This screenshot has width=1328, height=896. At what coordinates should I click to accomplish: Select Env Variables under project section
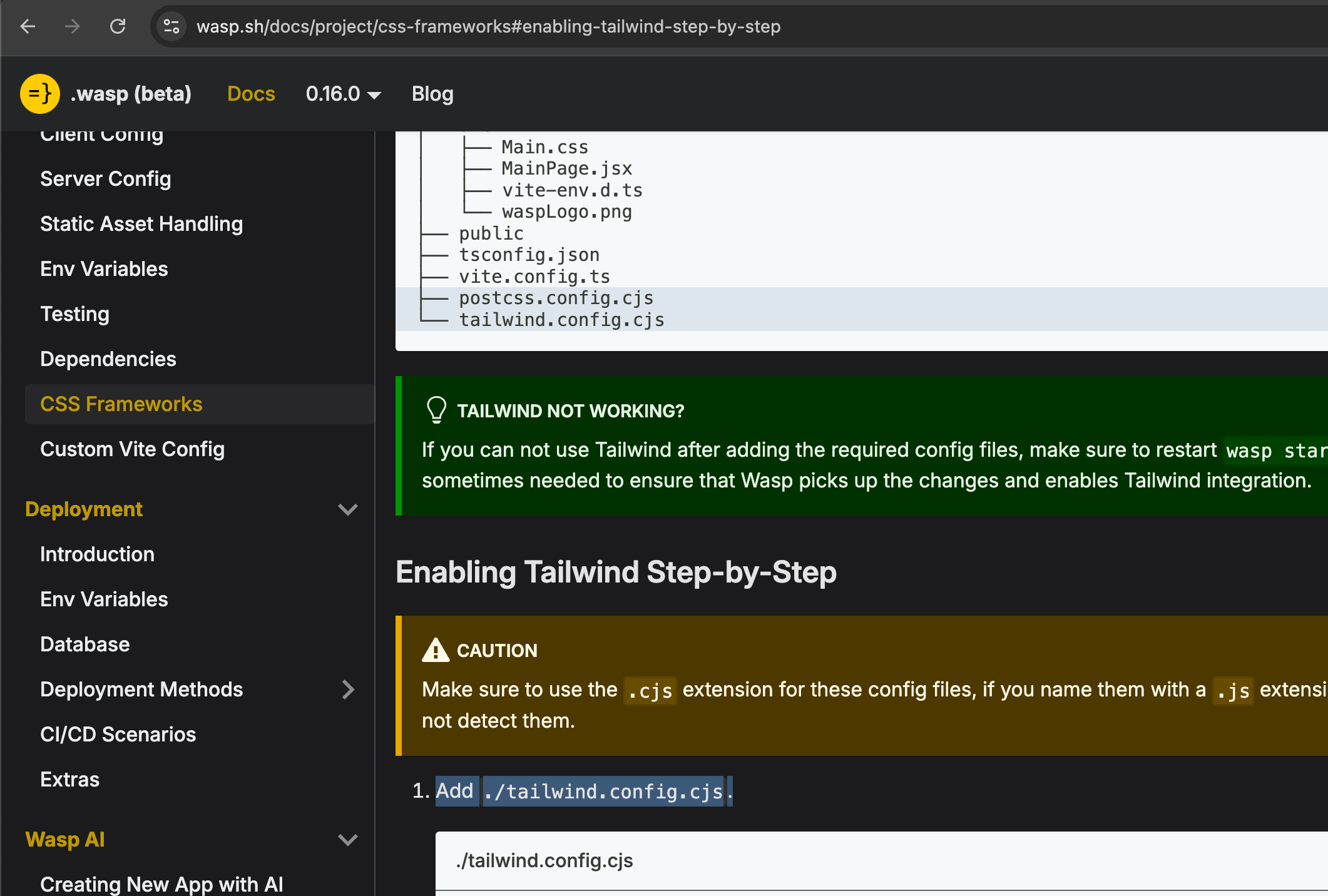(x=104, y=269)
